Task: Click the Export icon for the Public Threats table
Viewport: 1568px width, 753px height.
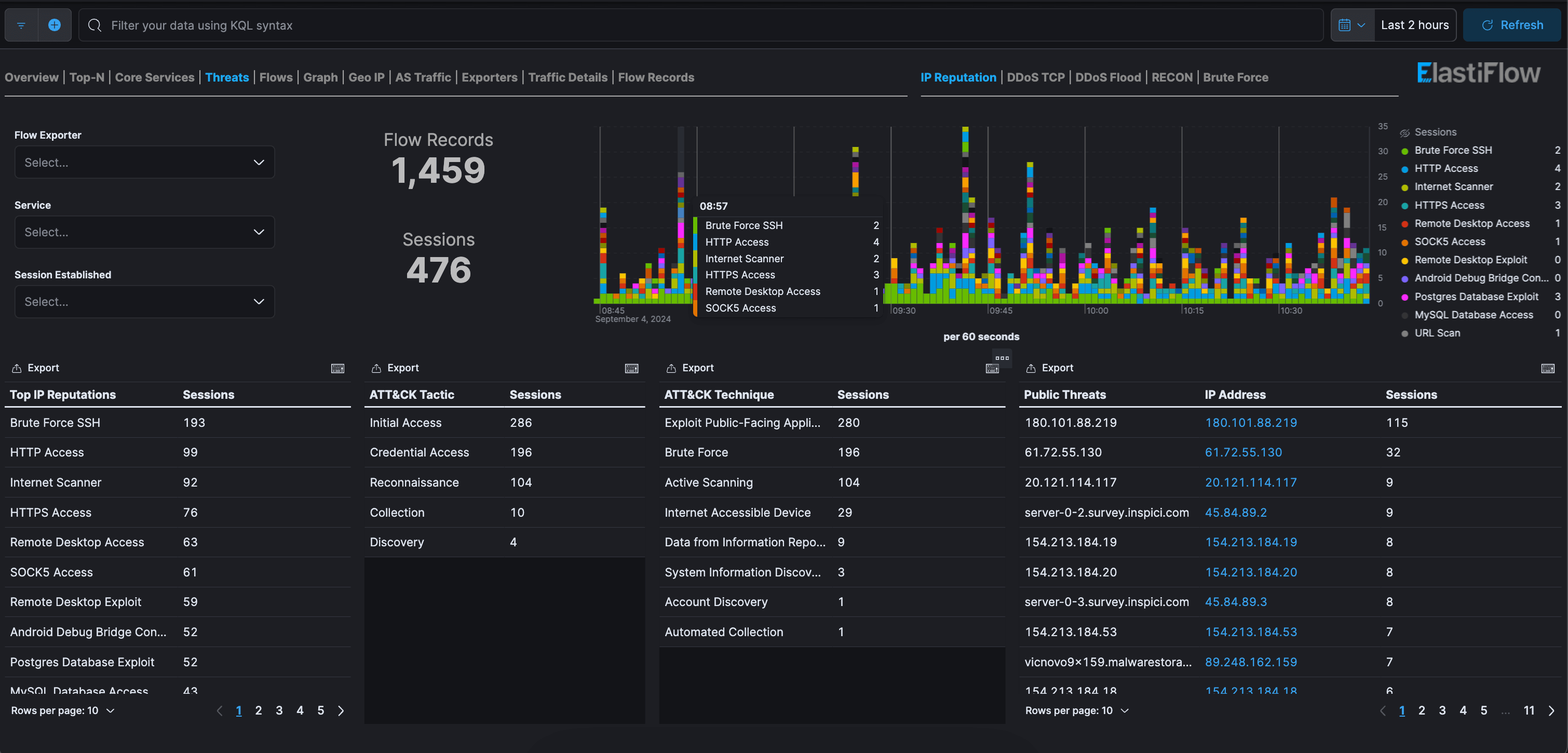Action: (1031, 368)
